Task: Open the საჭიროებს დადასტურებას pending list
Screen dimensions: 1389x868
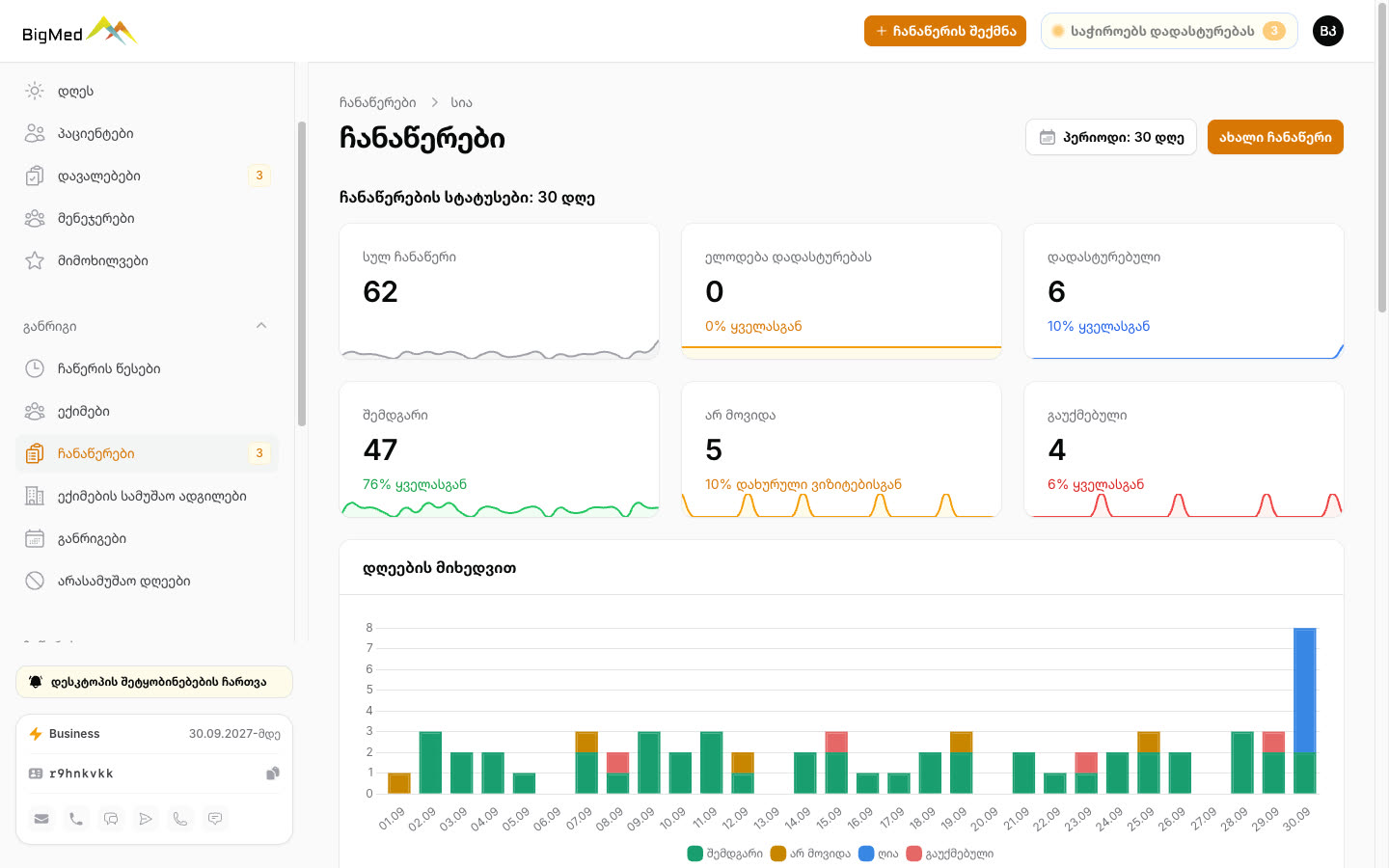Action: pyautogui.click(x=1169, y=31)
